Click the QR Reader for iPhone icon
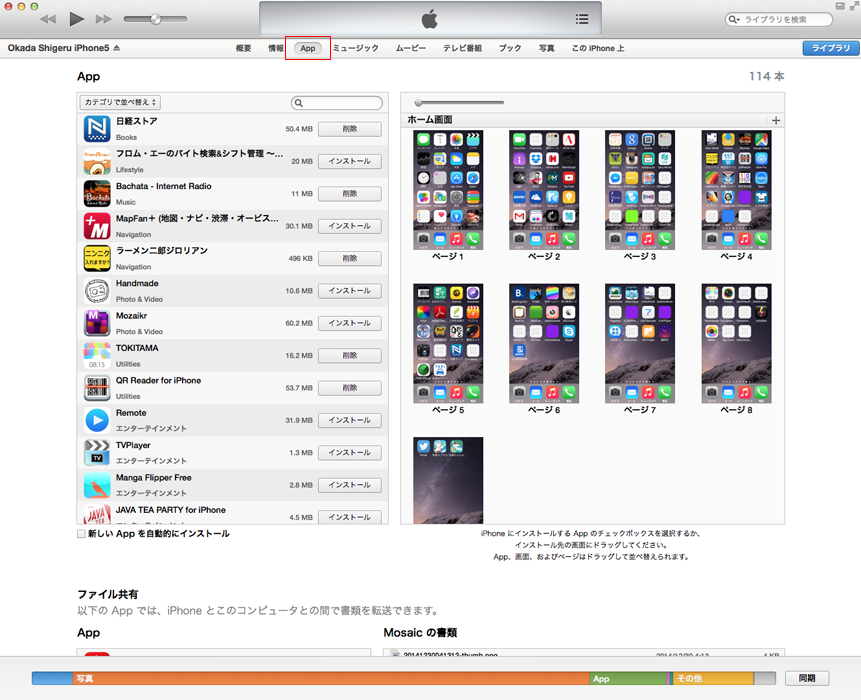Viewport: 861px width, 700px height. 97,388
